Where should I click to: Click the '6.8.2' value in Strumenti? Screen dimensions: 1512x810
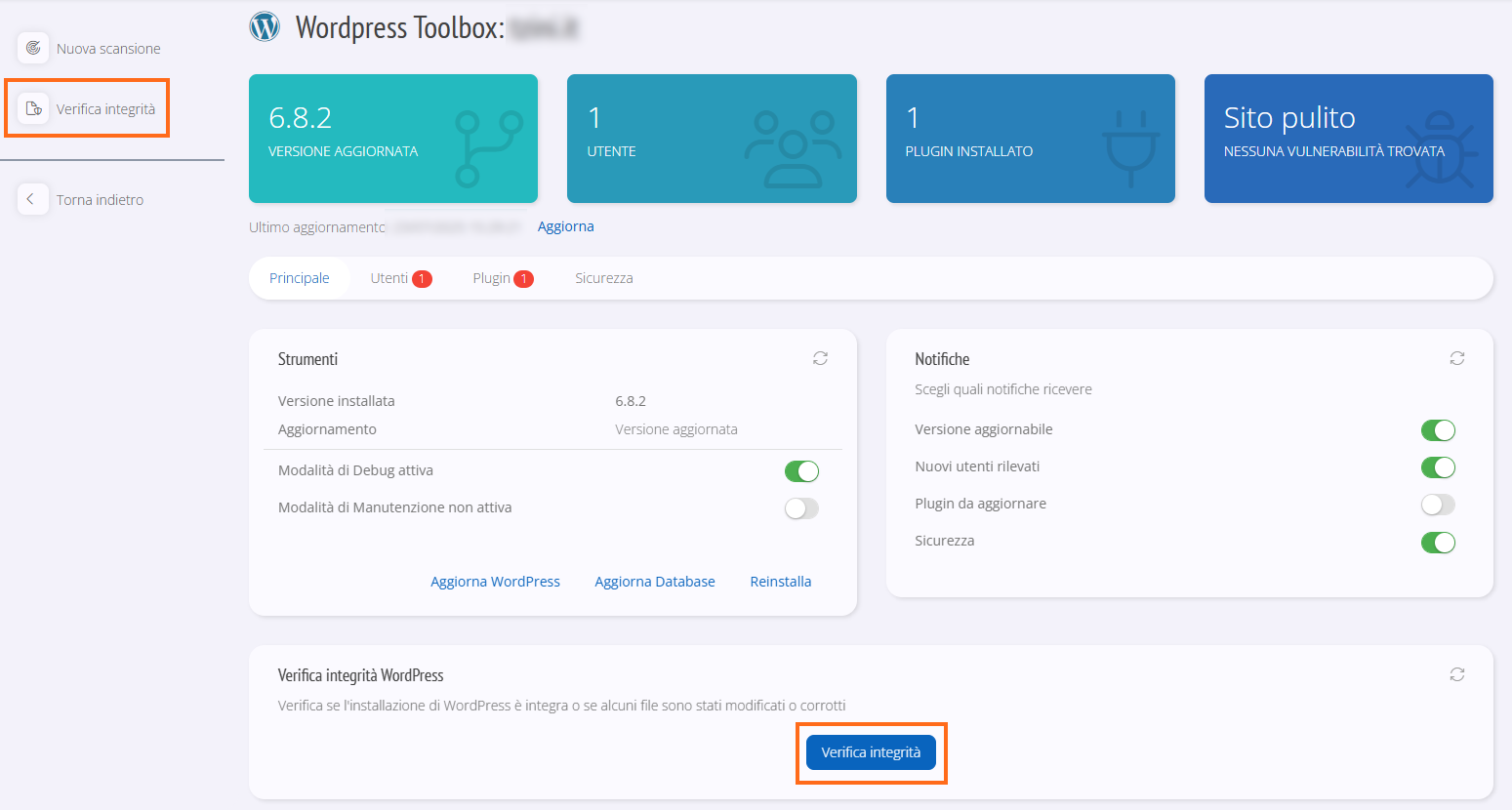click(631, 401)
